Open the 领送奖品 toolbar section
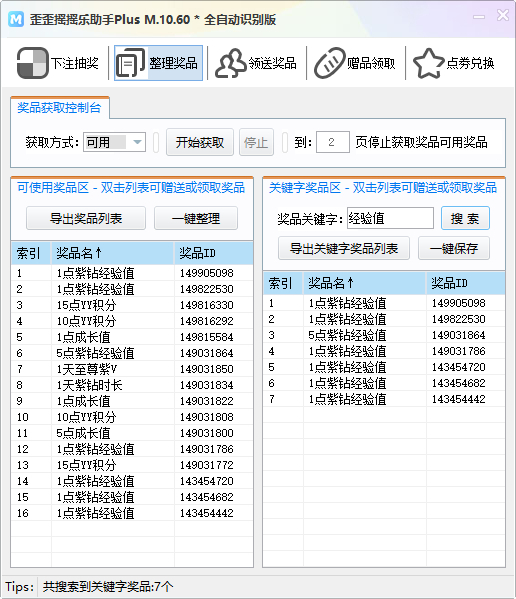Screen dimensions: 516x599 pos(256,63)
